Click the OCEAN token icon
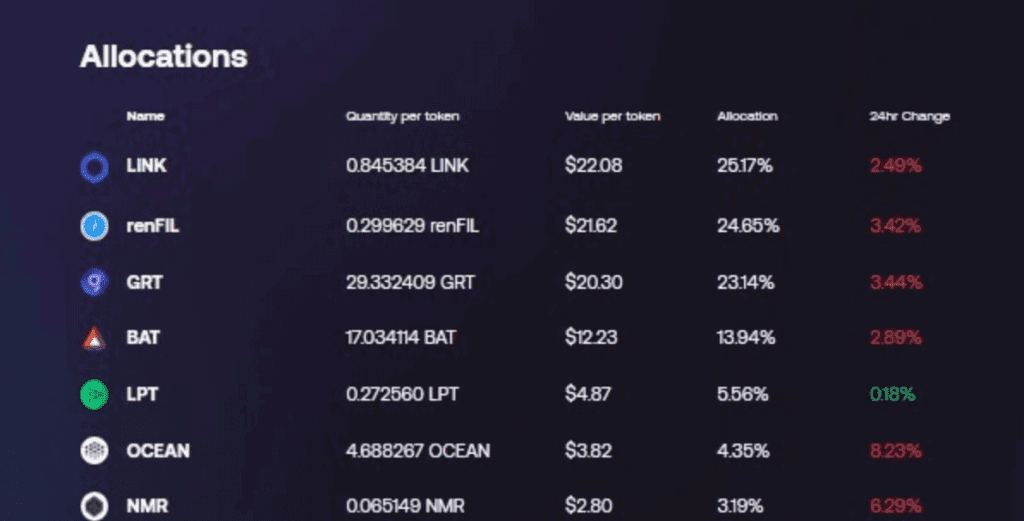This screenshot has width=1024, height=521. pos(94,450)
